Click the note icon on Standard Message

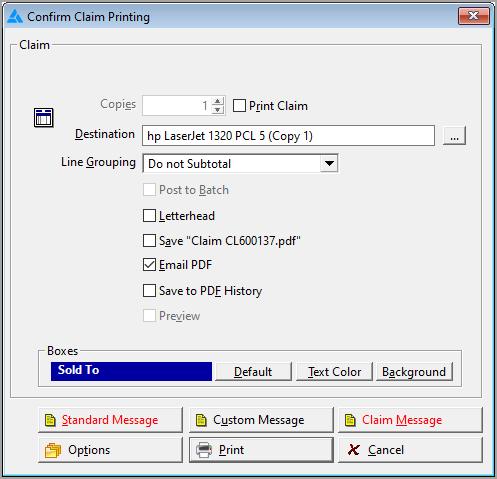pos(50,420)
